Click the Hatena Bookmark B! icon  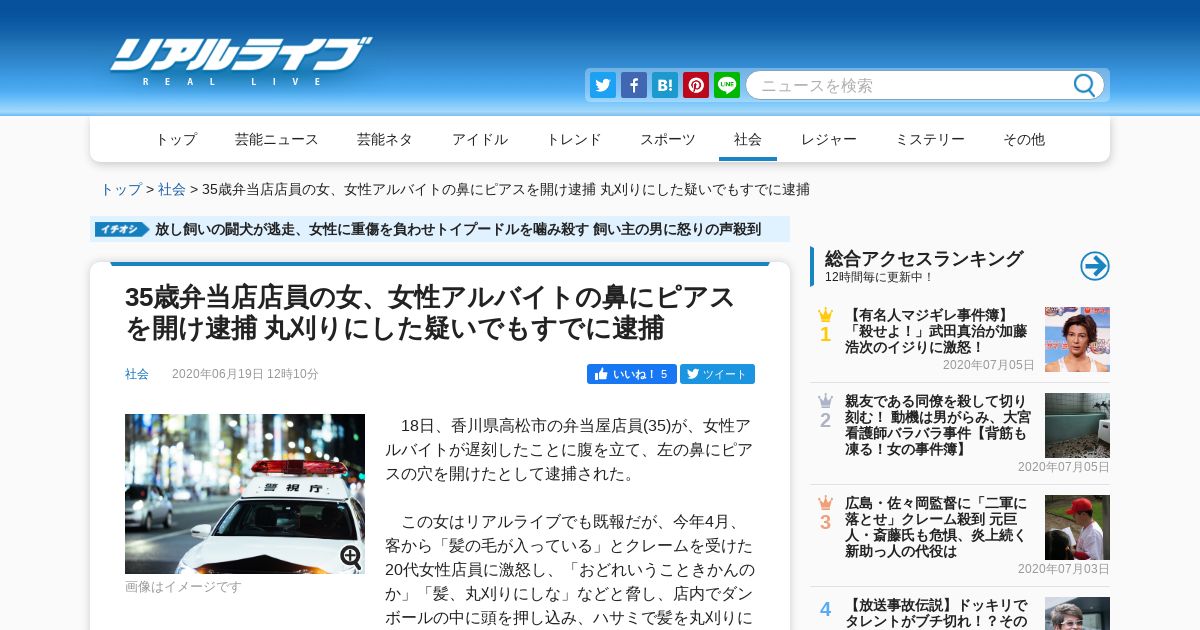[665, 85]
